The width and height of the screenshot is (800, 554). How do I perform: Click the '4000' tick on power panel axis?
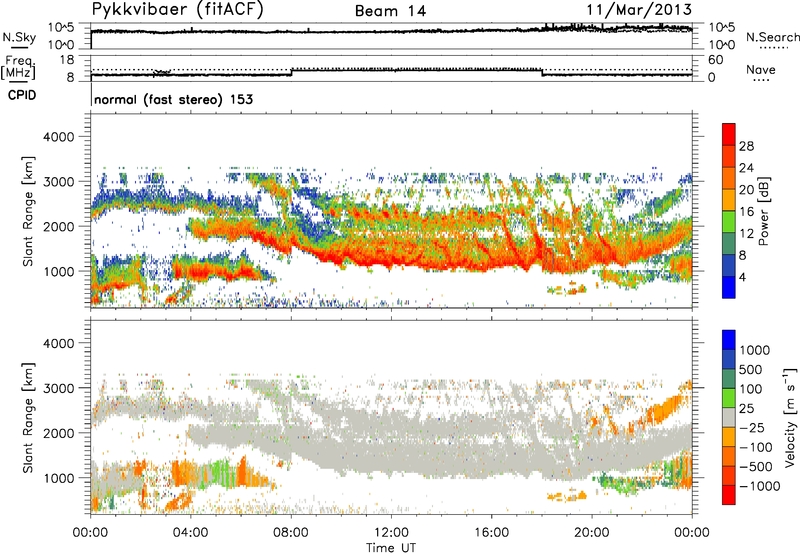click(x=59, y=137)
